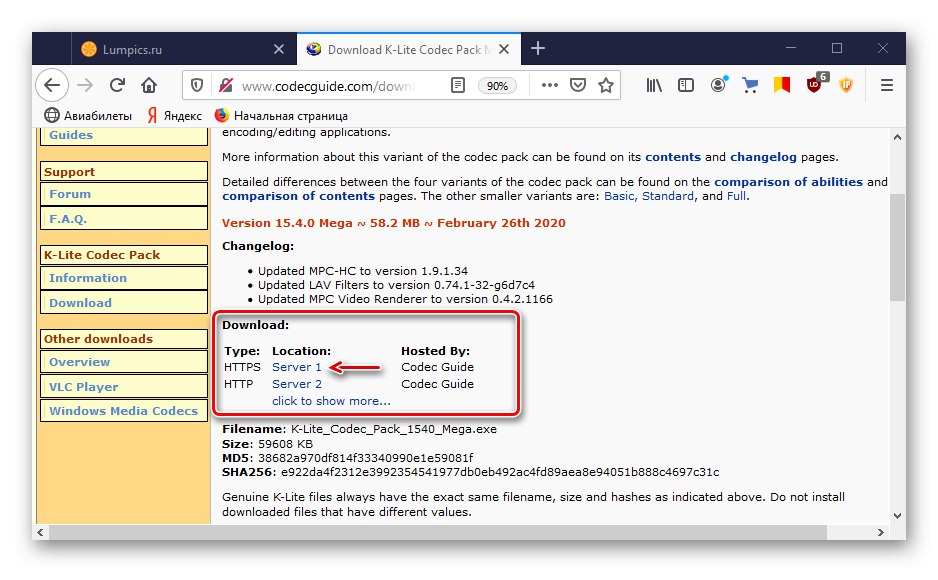Image resolution: width=938 pixels, height=580 pixels.
Task: Click the vertical scrollbar thumb
Action: click(x=897, y=247)
